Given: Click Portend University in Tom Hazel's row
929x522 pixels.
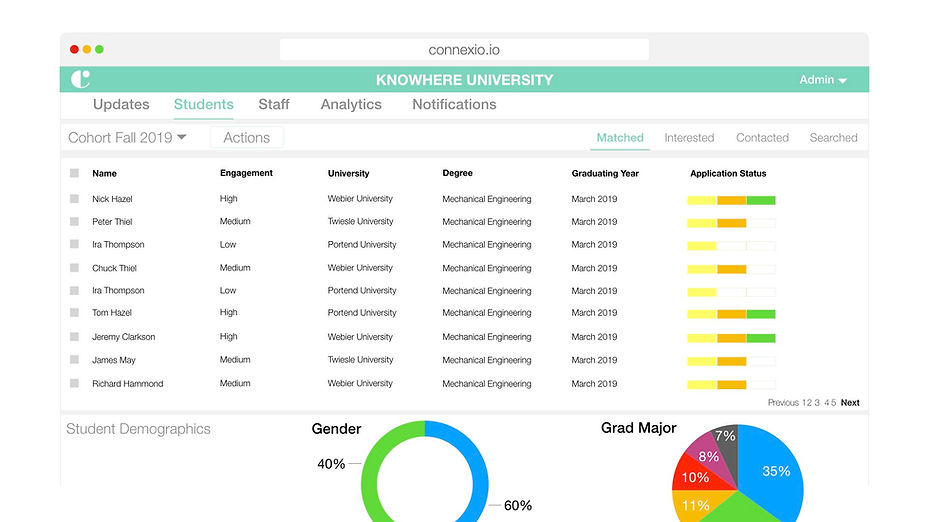Looking at the screenshot, I should pyautogui.click(x=361, y=312).
